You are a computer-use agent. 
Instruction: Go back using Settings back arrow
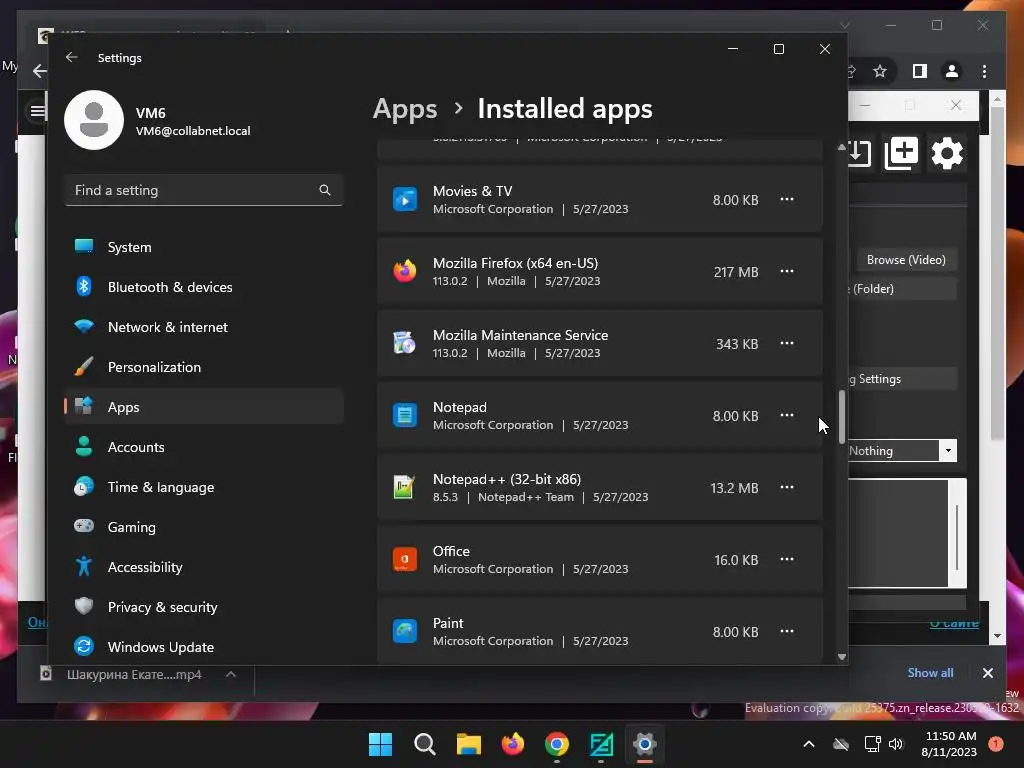[x=72, y=57]
